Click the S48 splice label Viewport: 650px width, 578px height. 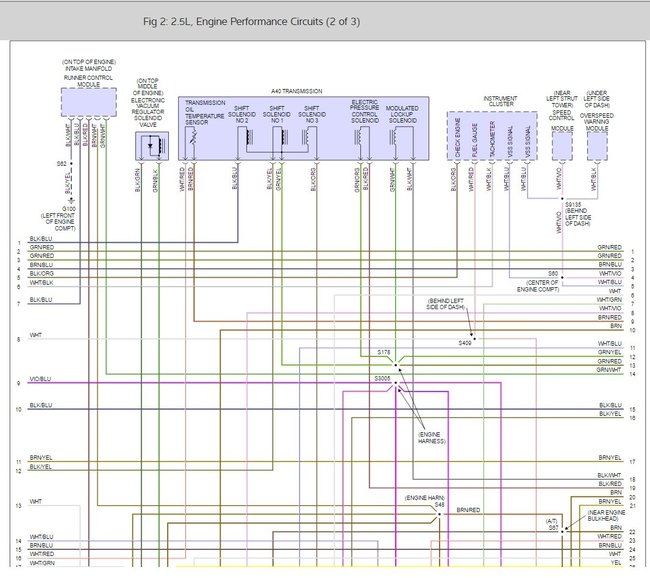(439, 505)
